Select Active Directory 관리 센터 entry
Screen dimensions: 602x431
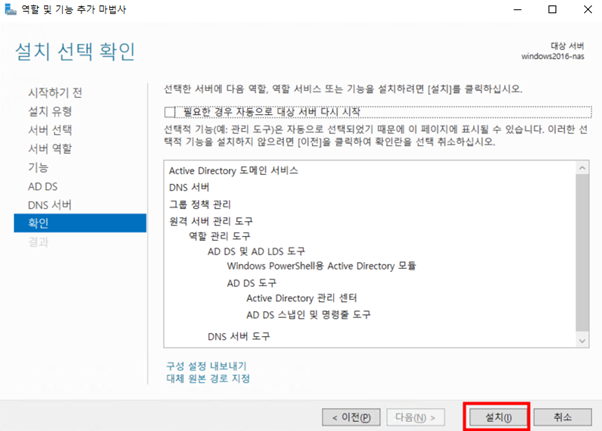point(301,298)
